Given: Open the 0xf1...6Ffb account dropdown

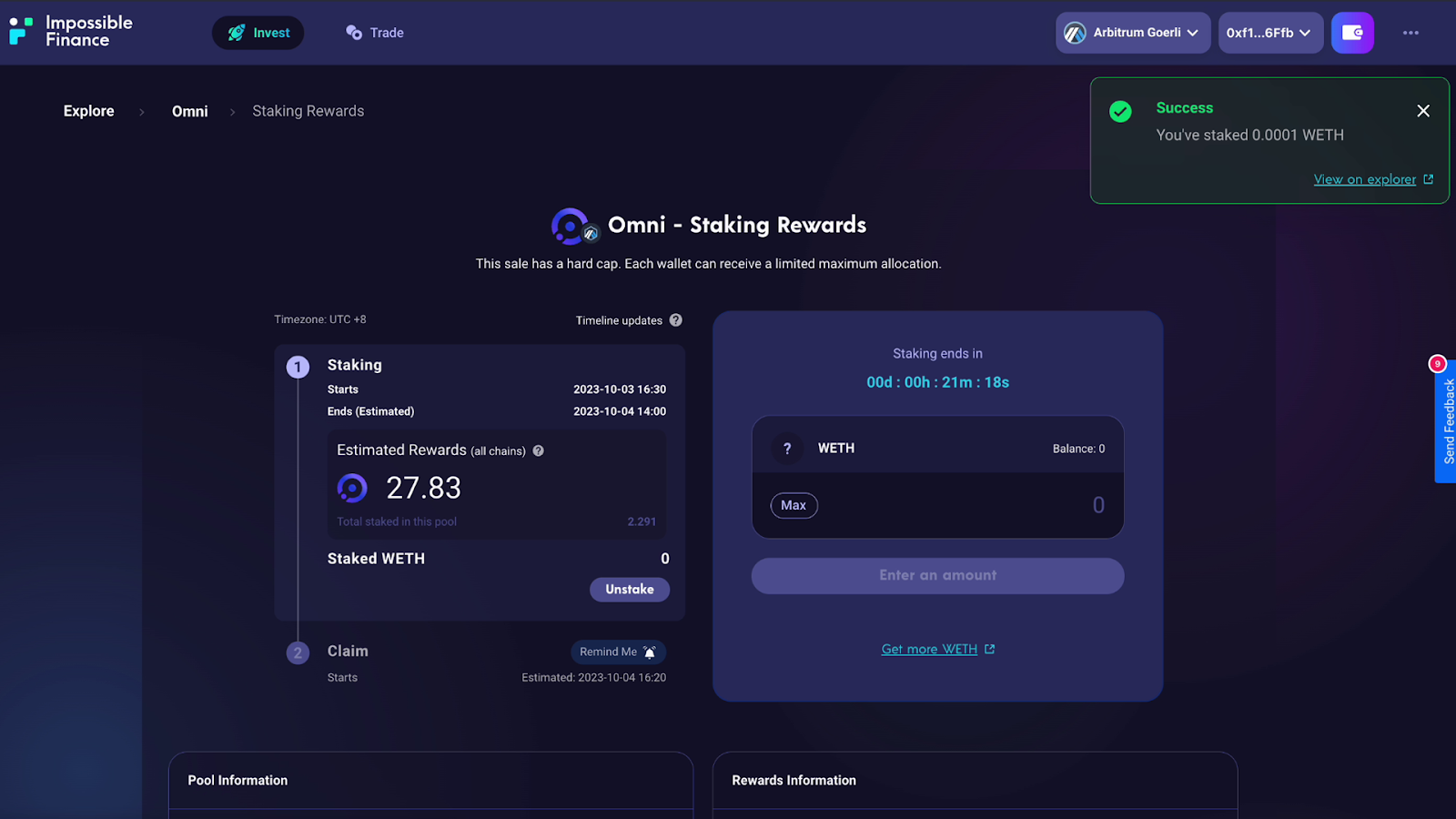Looking at the screenshot, I should pyautogui.click(x=1270, y=33).
